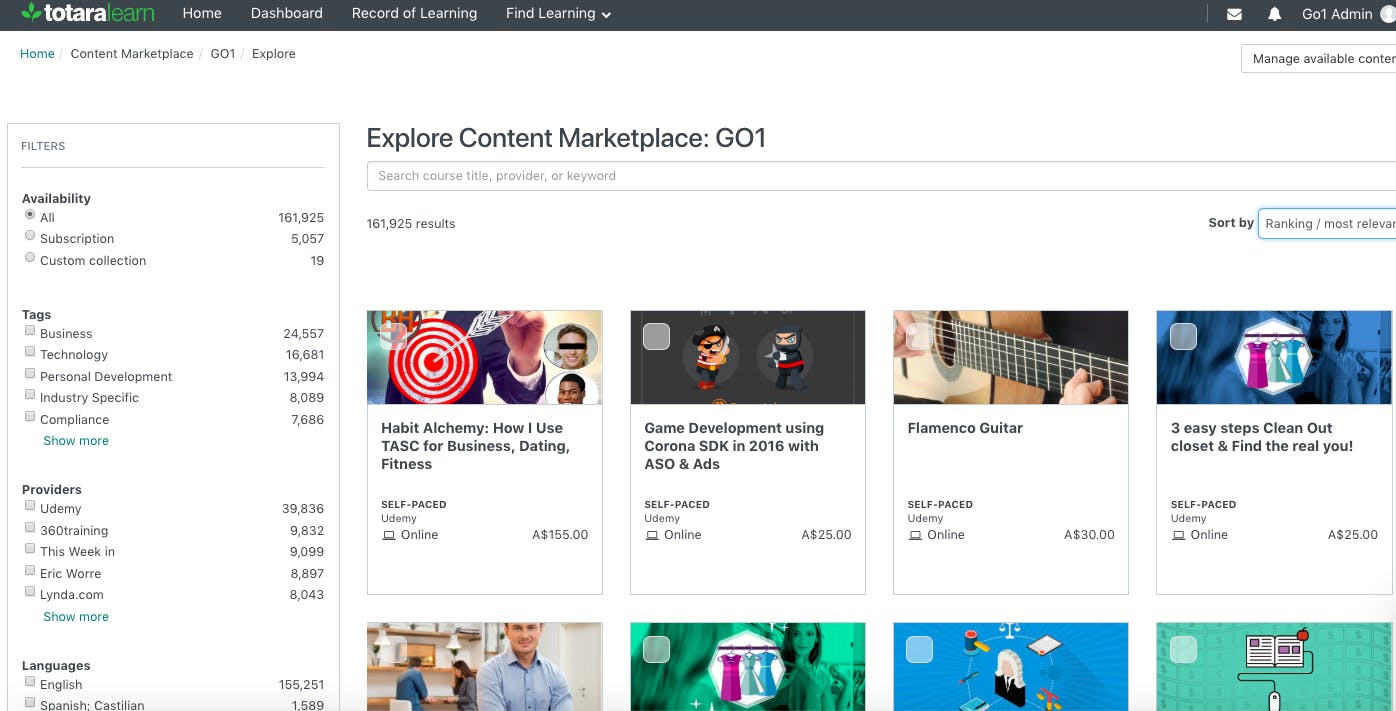
Task: Click the Game Development pirate ninja thumbnail
Action: 748,357
